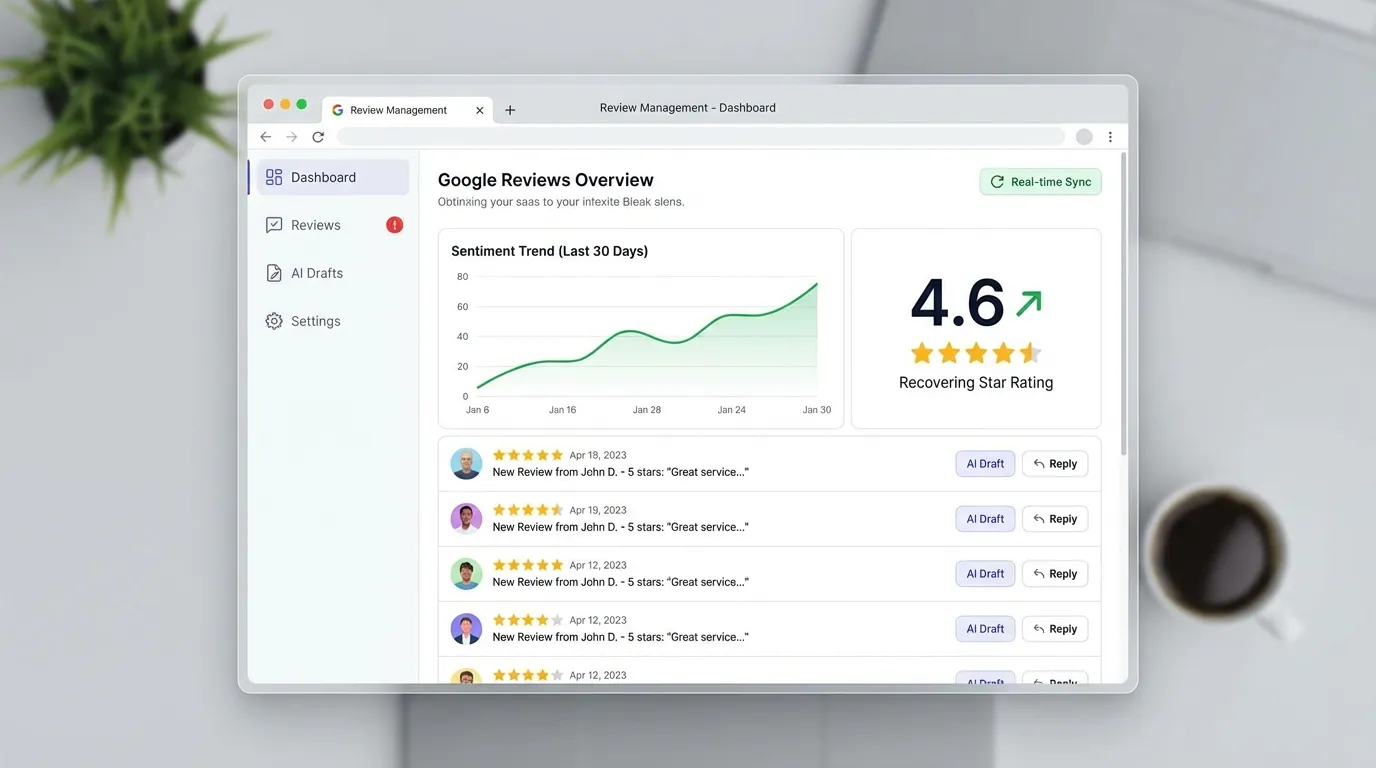Click the red alert badge beside Reviews
Viewport: 1376px width, 768px height.
tap(395, 225)
